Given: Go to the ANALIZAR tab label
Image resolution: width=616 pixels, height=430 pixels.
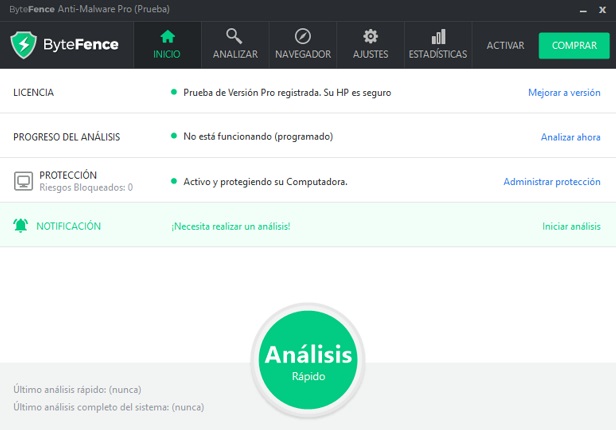Looking at the screenshot, I should point(235,54).
